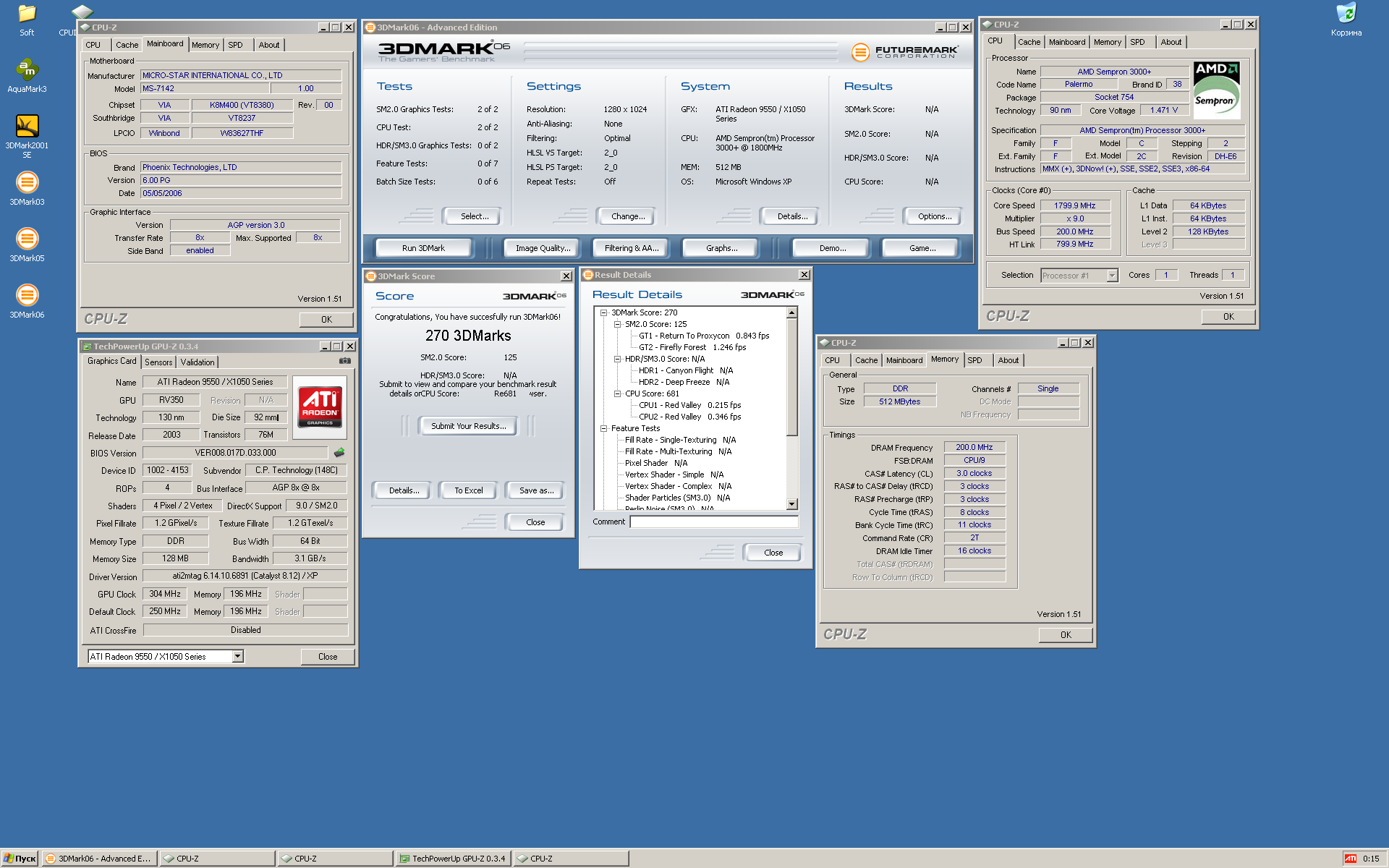
Task: Open the Game button in 3DMark06
Action: click(x=922, y=248)
